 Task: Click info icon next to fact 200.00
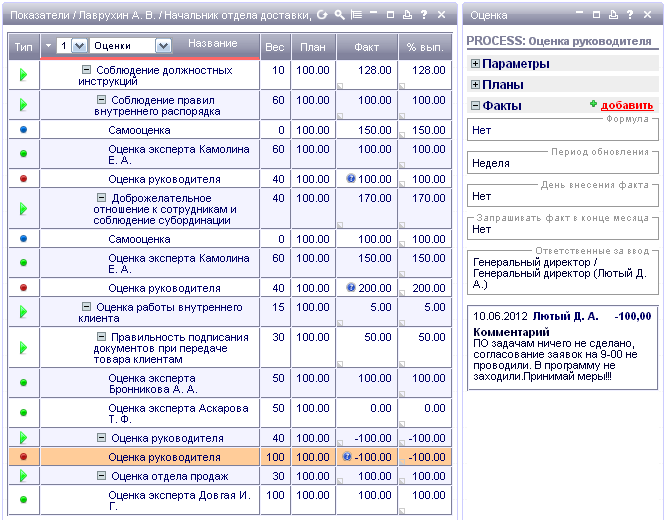pos(350,288)
